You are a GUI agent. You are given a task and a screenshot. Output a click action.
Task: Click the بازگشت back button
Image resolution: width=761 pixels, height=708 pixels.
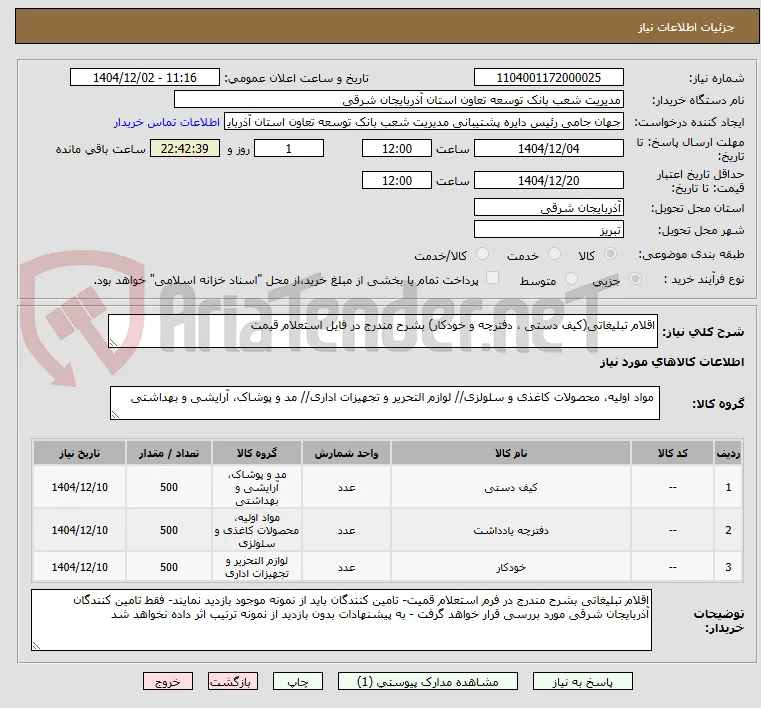click(x=232, y=682)
